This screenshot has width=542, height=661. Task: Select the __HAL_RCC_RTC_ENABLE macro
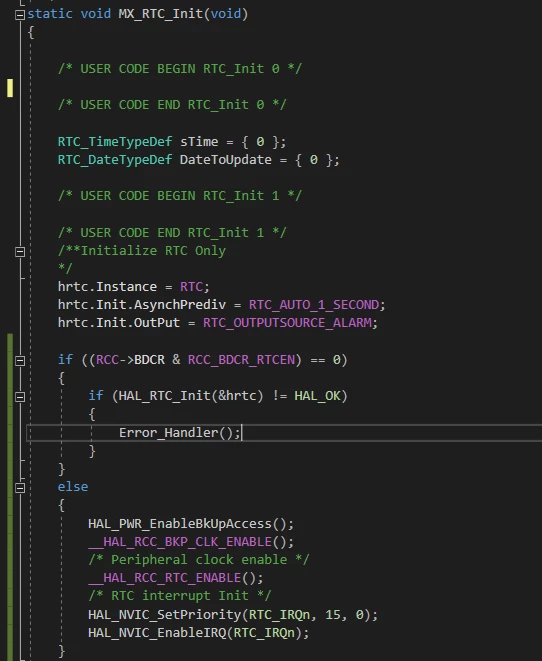click(164, 578)
